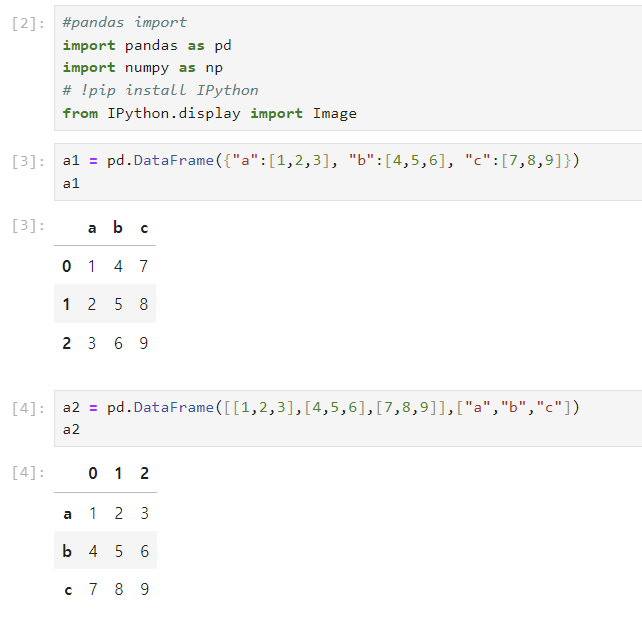Click column header '2' in a2 table

[x=145, y=473]
